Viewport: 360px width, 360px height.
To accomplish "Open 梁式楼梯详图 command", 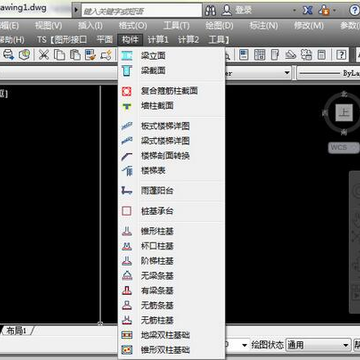I will (x=172, y=141).
